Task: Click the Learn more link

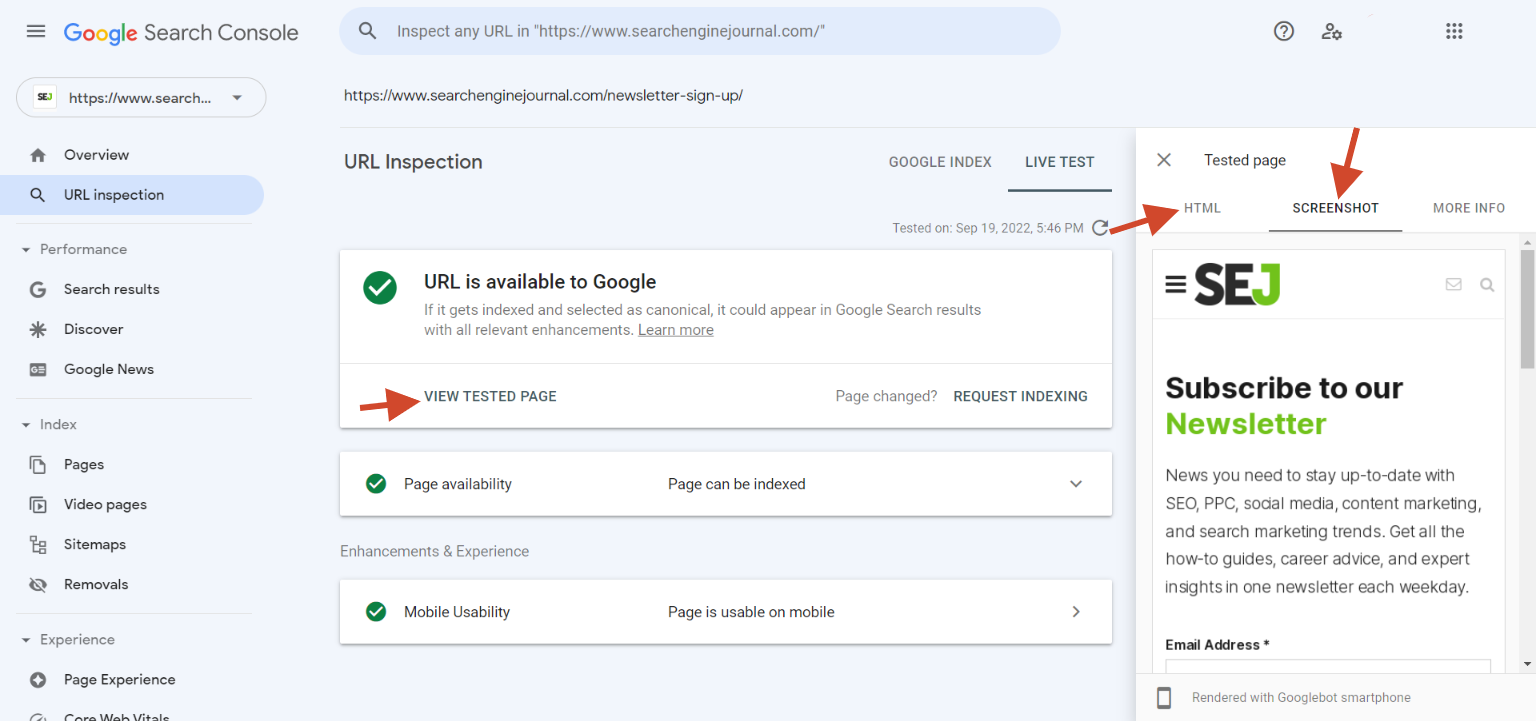Action: click(676, 330)
